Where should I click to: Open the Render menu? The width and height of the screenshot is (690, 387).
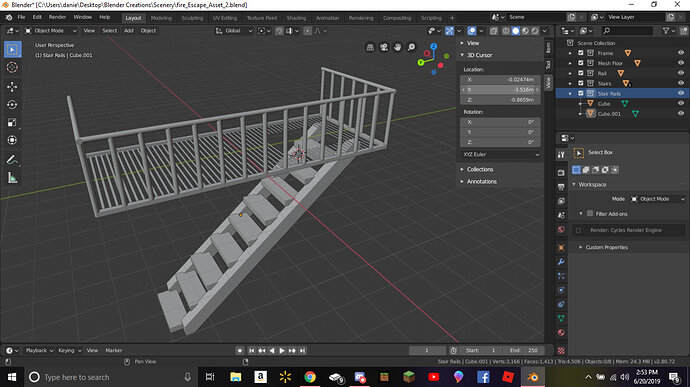click(57, 17)
